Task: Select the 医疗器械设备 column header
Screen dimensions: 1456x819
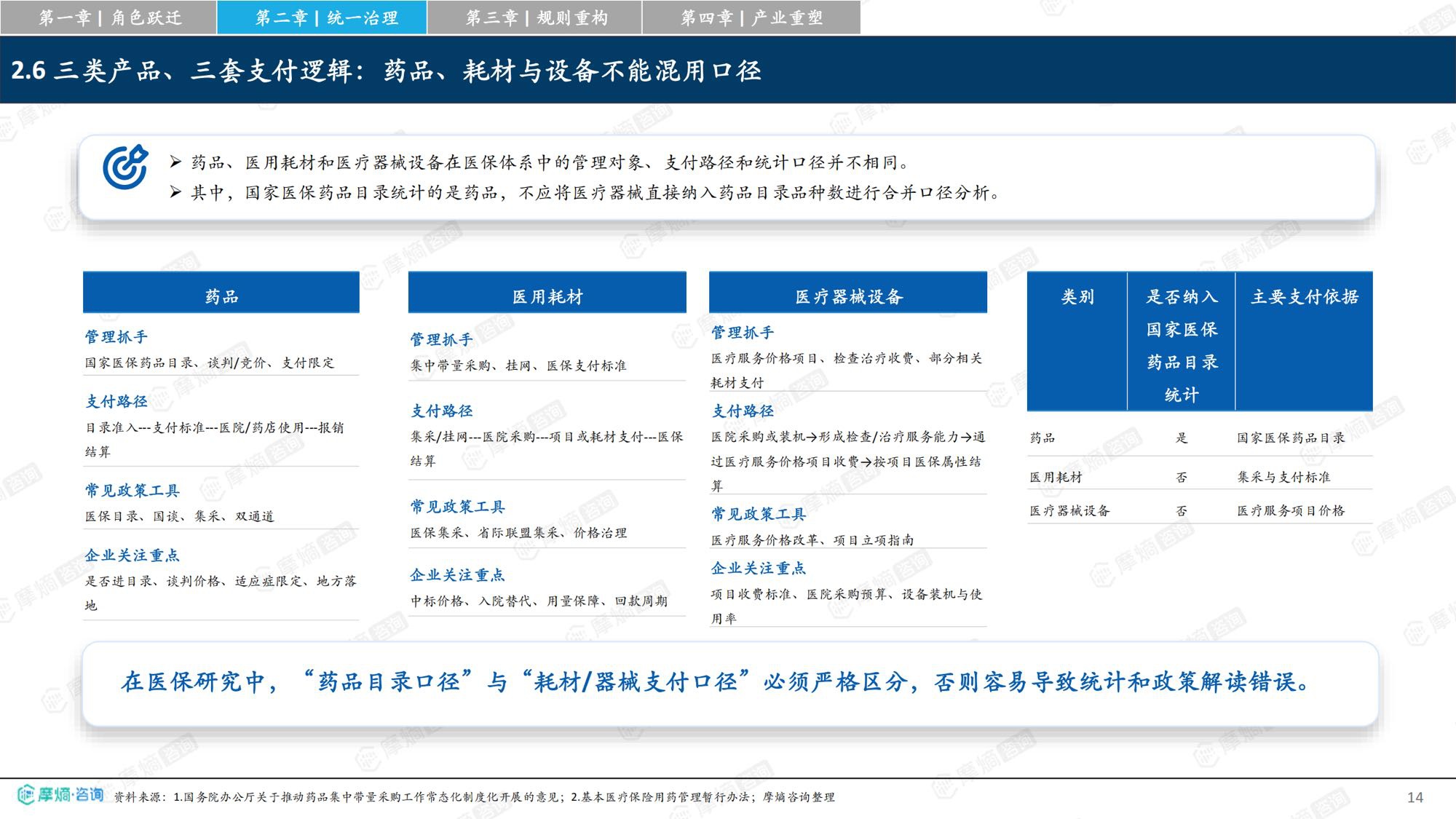Action: click(x=848, y=293)
